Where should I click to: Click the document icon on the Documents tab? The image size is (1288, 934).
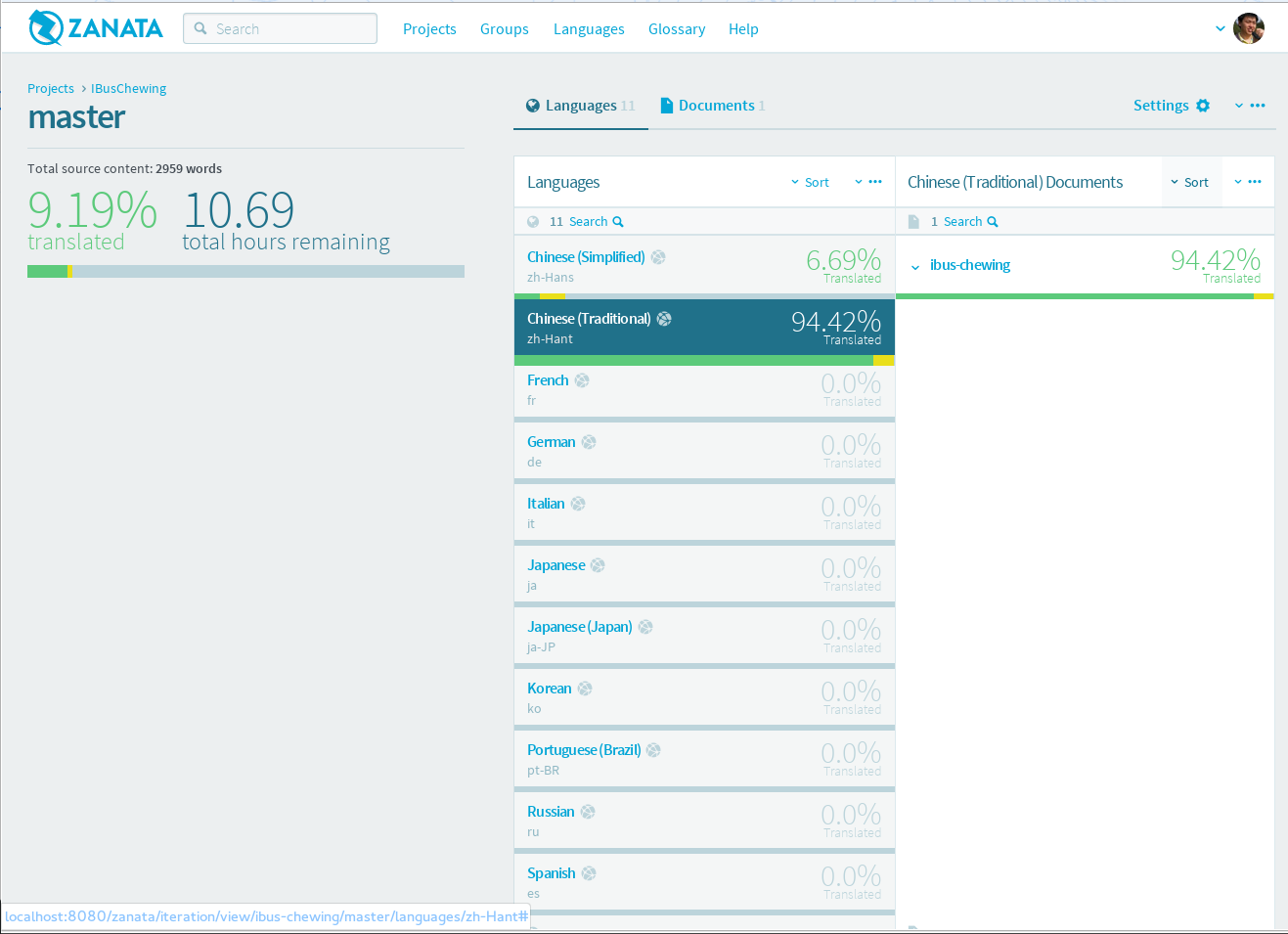click(x=667, y=105)
